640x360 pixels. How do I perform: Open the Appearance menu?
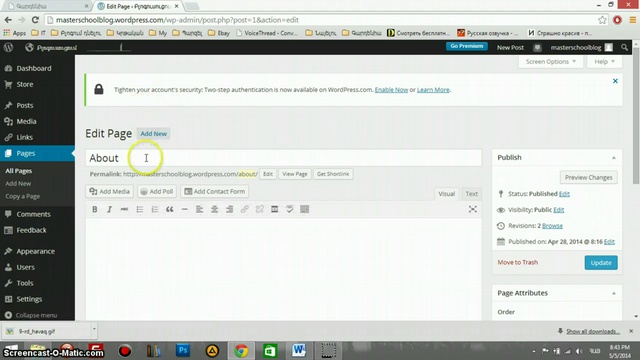(37, 251)
